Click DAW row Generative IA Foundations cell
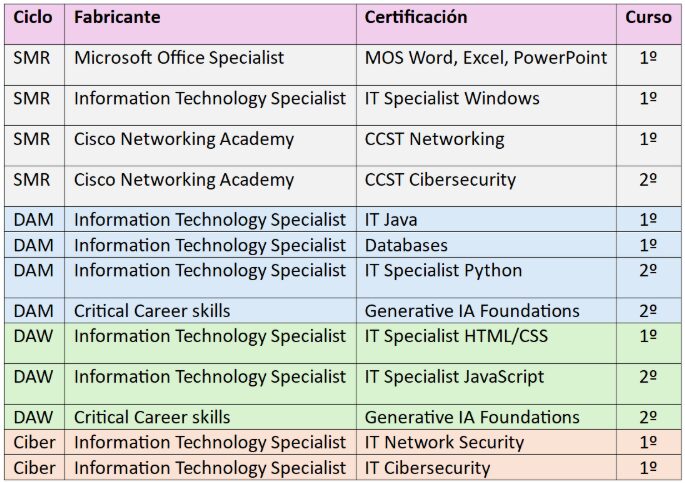This screenshot has width=685, height=483. 486,417
